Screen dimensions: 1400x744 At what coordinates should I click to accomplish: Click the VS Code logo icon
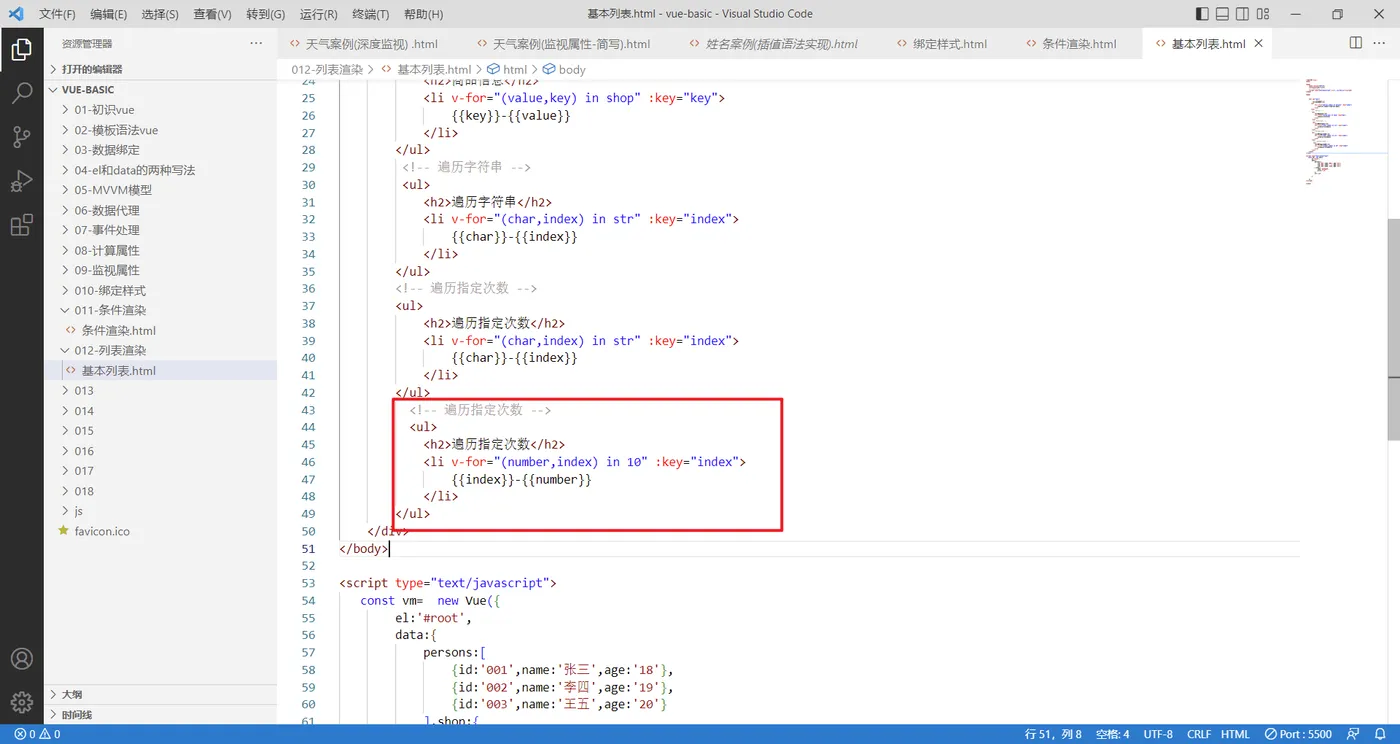pos(15,14)
